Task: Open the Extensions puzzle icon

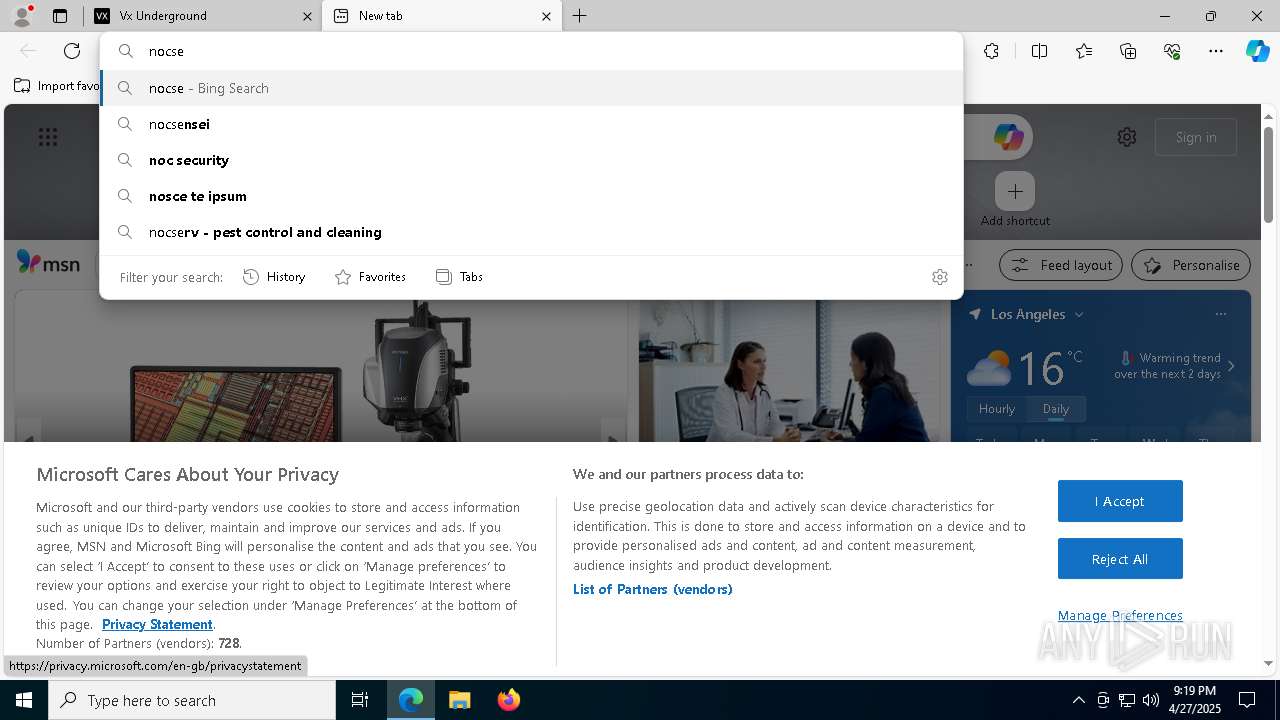Action: pos(991,51)
